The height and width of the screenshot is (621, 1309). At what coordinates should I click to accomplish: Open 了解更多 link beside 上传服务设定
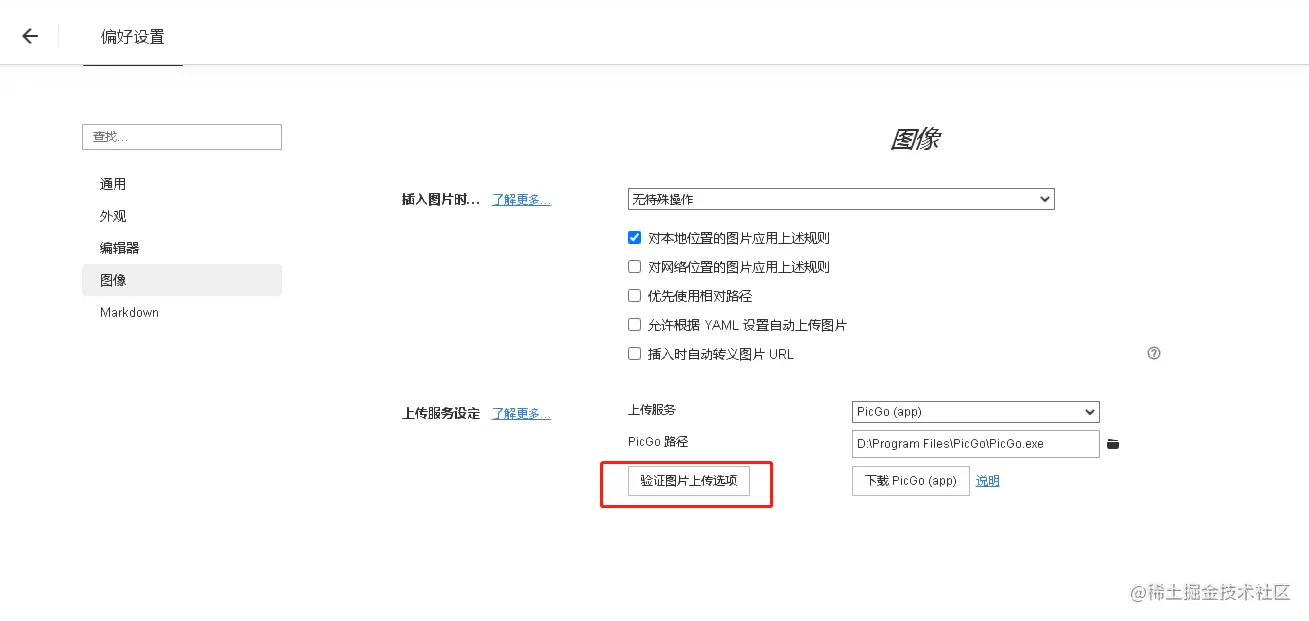click(x=521, y=414)
